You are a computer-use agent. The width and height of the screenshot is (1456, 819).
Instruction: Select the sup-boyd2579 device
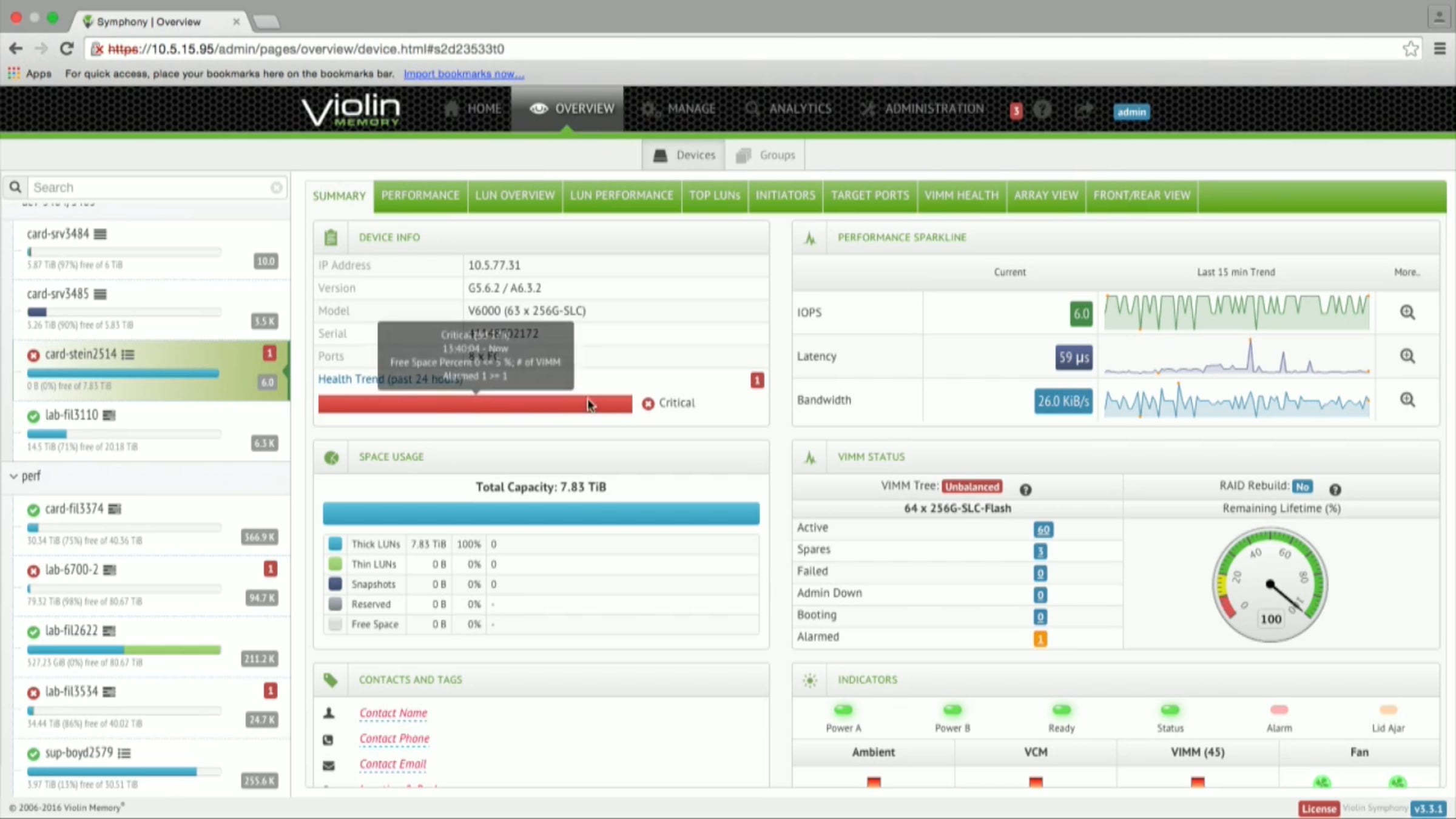(x=152, y=769)
